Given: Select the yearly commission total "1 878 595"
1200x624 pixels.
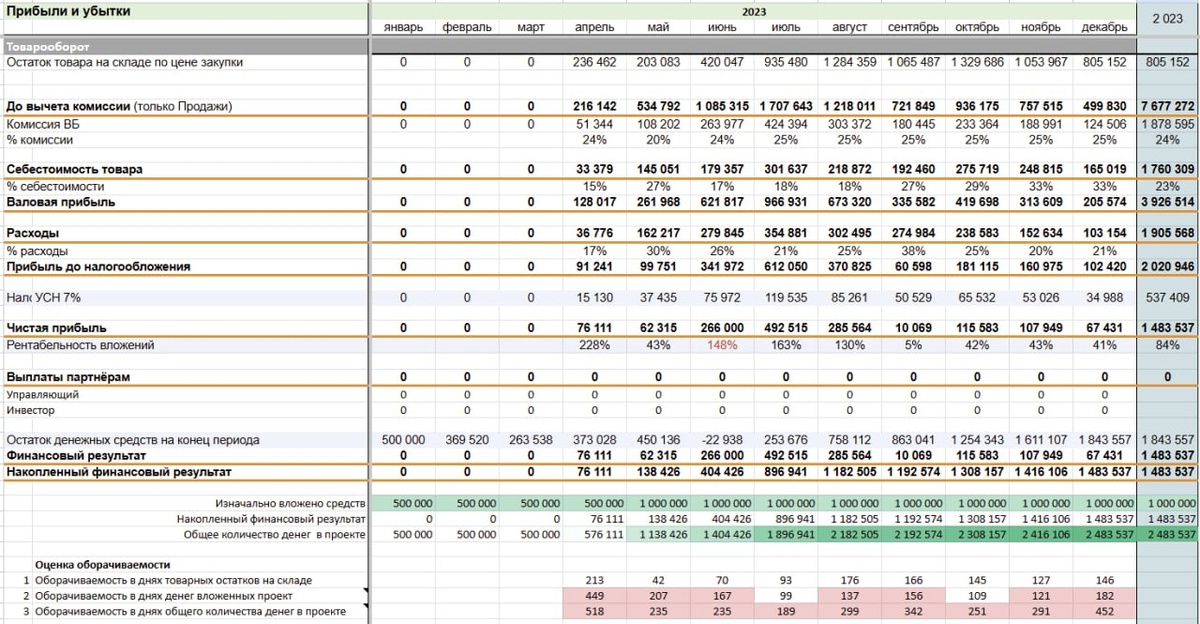Looking at the screenshot, I should pyautogui.click(x=1169, y=124).
